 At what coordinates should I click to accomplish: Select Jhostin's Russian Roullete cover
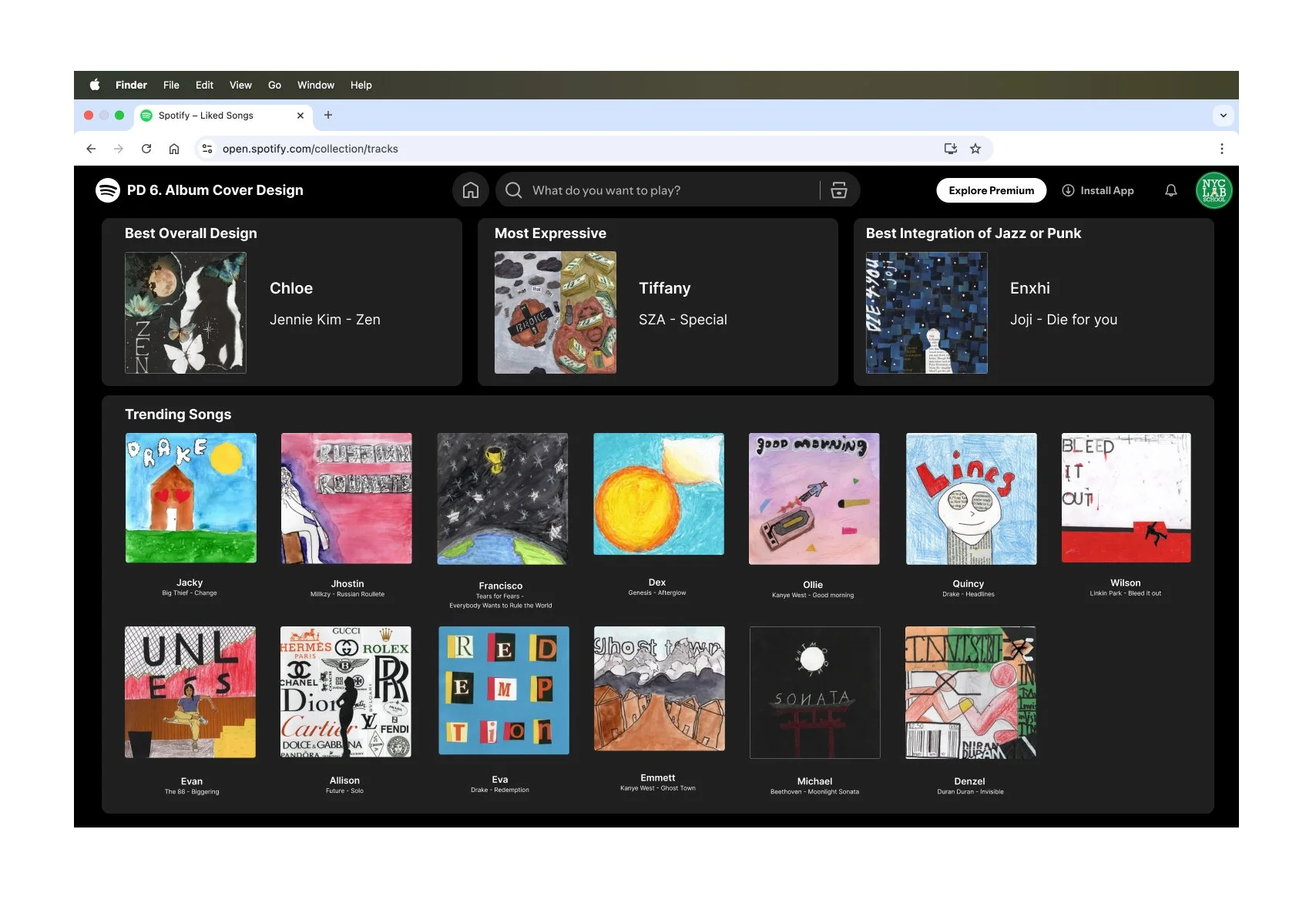pos(347,498)
